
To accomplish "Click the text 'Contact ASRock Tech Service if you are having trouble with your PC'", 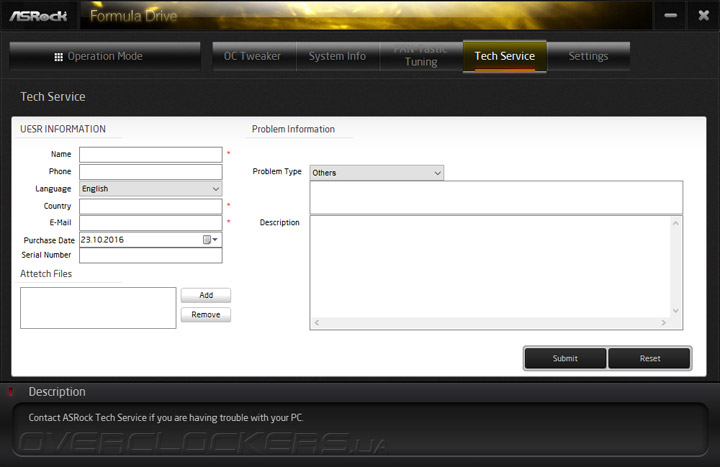I will 166,417.
